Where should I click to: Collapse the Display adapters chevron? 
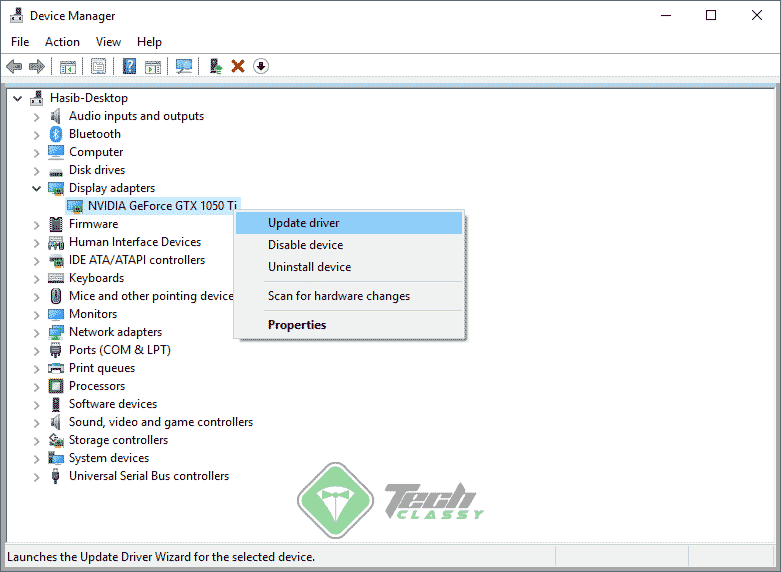36,188
